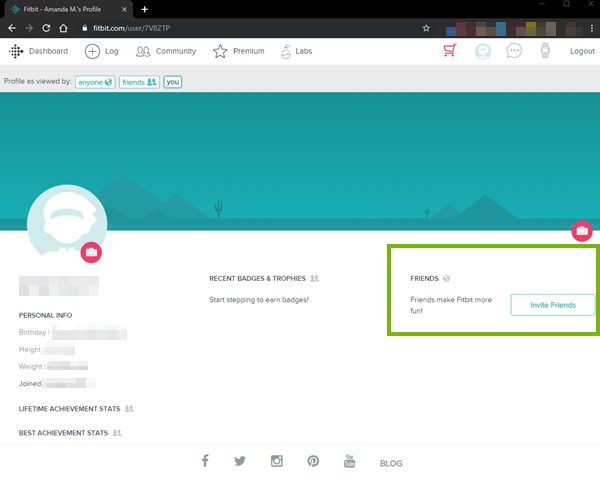Open the profile avatar icon in navbar

(x=483, y=51)
